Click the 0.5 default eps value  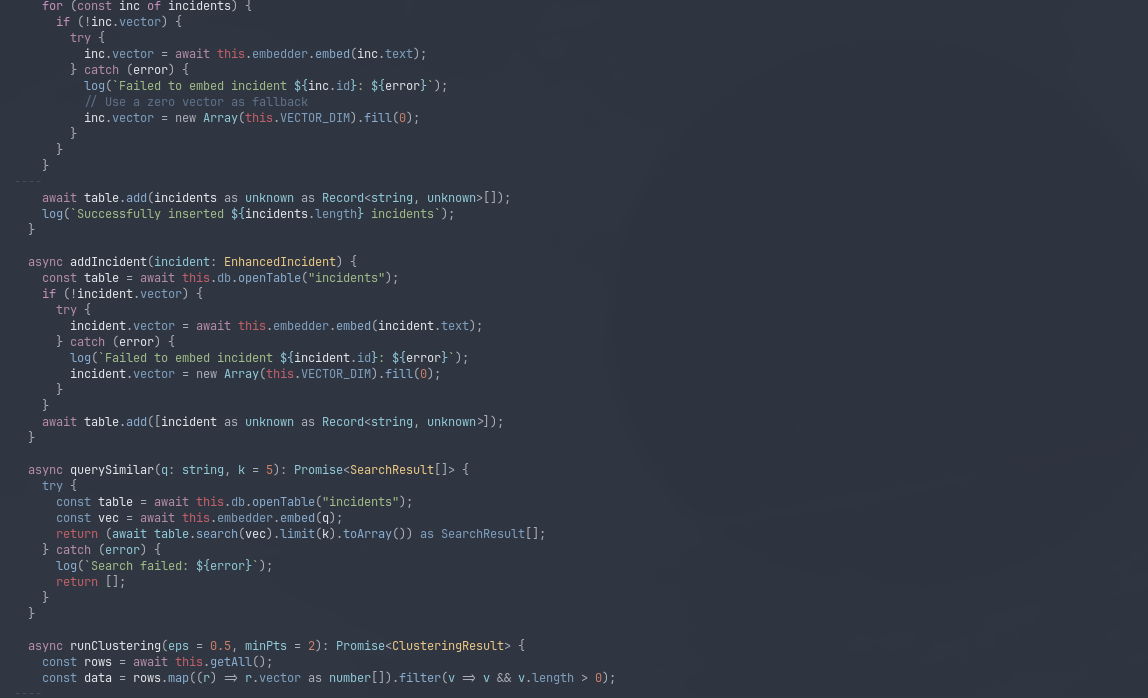[x=220, y=646]
